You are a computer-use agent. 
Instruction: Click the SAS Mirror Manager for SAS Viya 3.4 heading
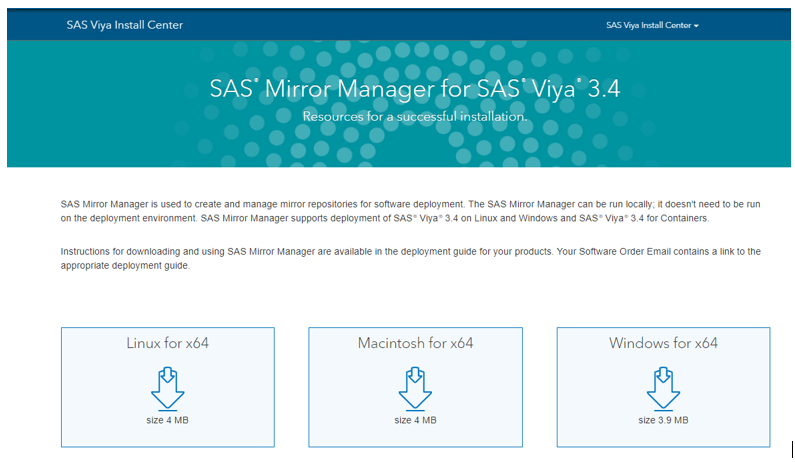tap(415, 89)
